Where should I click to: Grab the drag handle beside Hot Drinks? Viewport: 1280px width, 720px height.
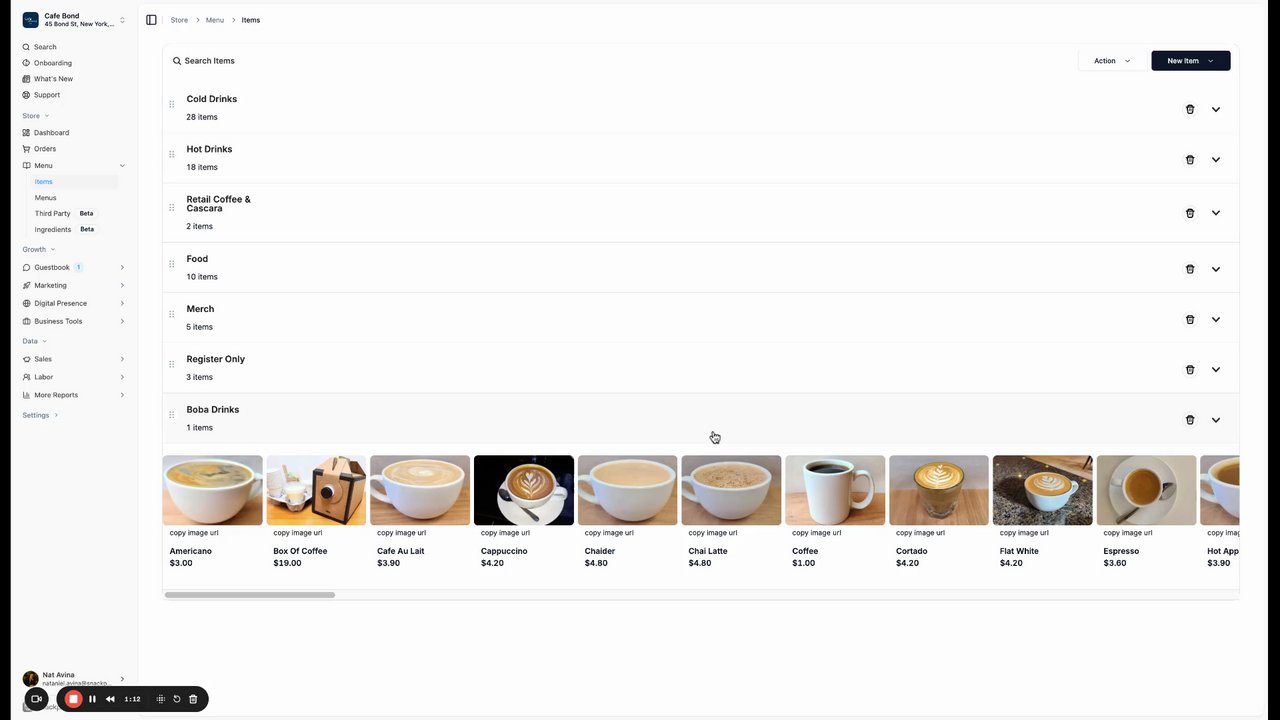pos(171,155)
